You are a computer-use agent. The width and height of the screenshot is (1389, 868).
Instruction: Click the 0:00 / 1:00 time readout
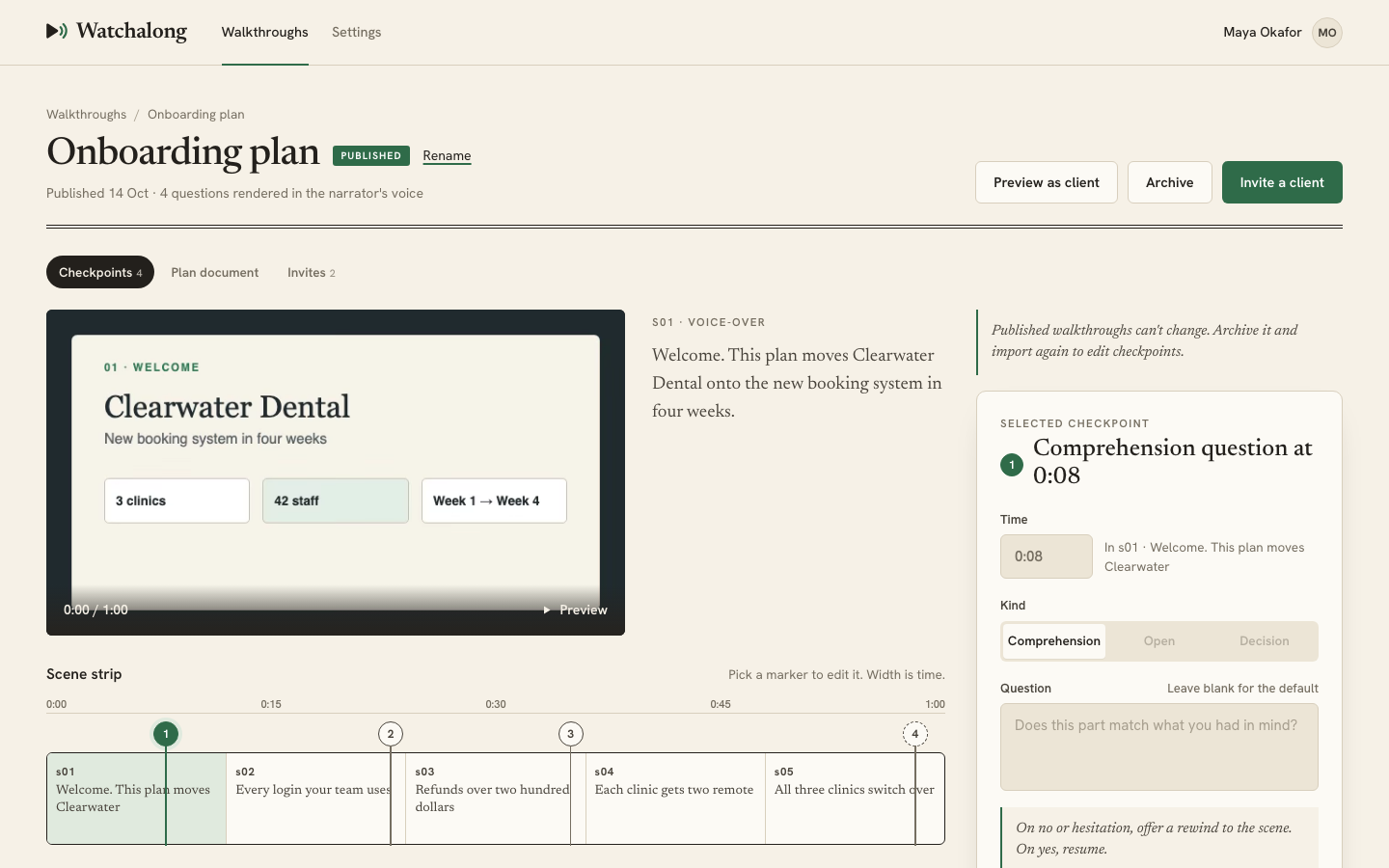95,610
